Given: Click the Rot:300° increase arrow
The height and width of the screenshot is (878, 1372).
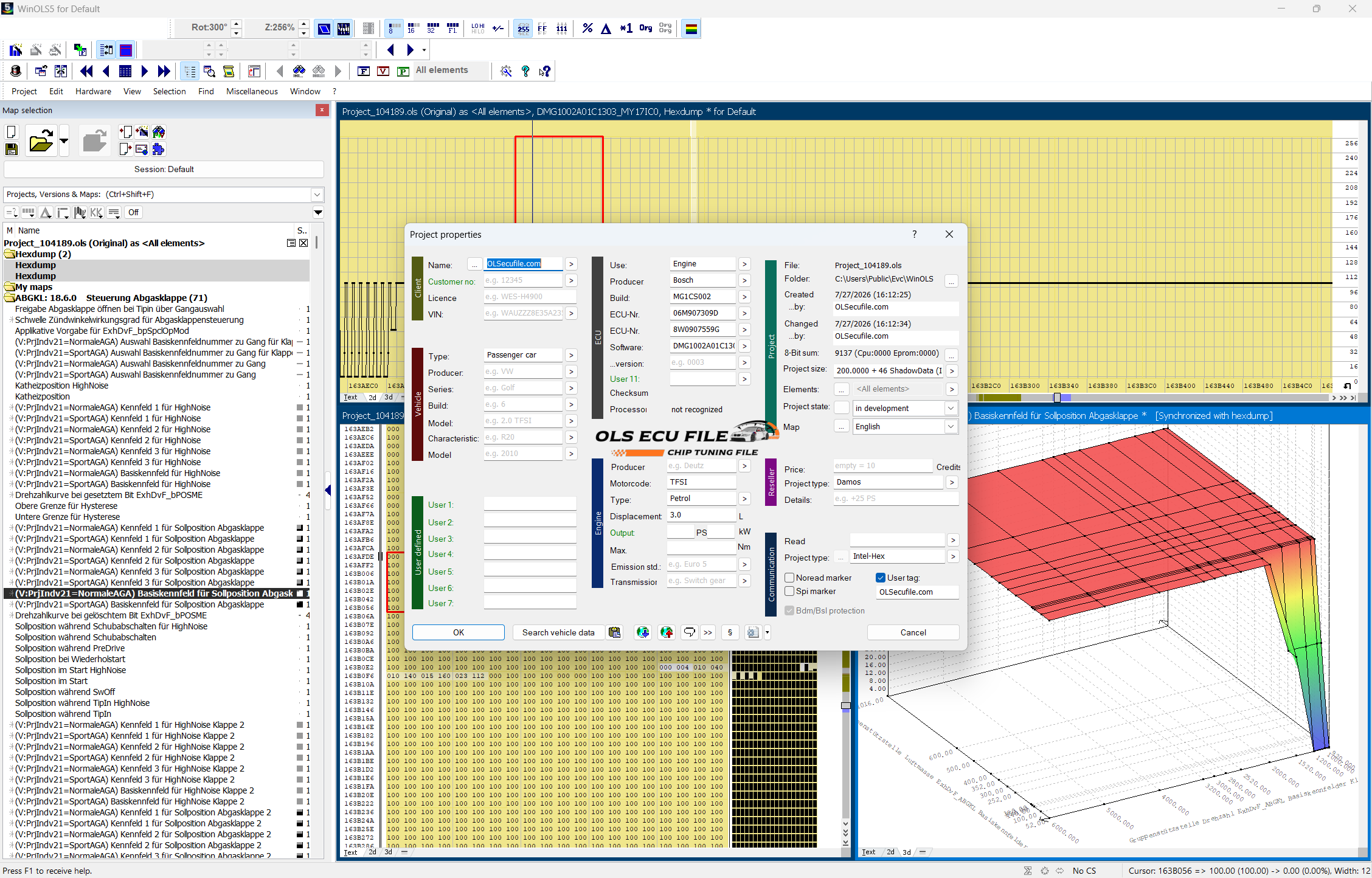Looking at the screenshot, I should (x=237, y=24).
